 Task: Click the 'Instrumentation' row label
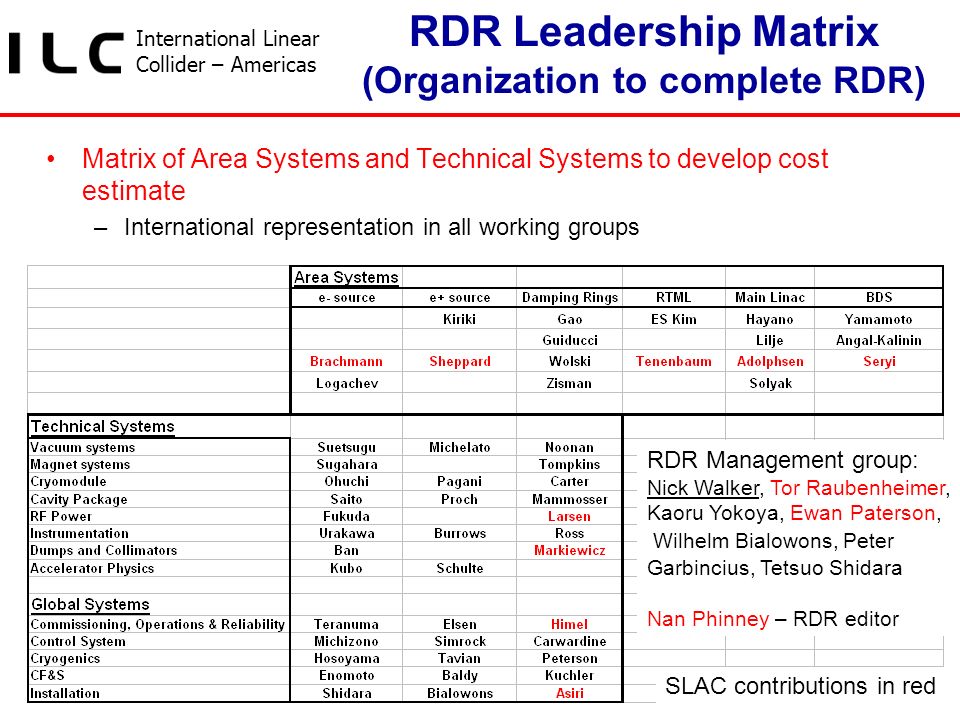coord(80,533)
